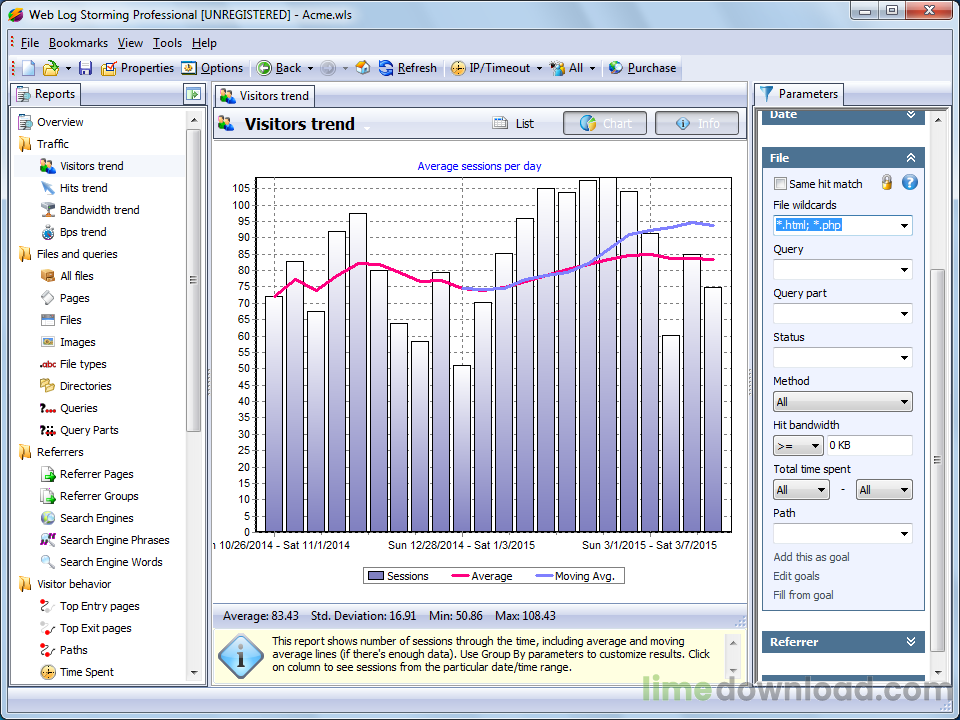Click the green arrow icon beside Reports tab
Viewport: 960px width, 720px height.
[193, 94]
